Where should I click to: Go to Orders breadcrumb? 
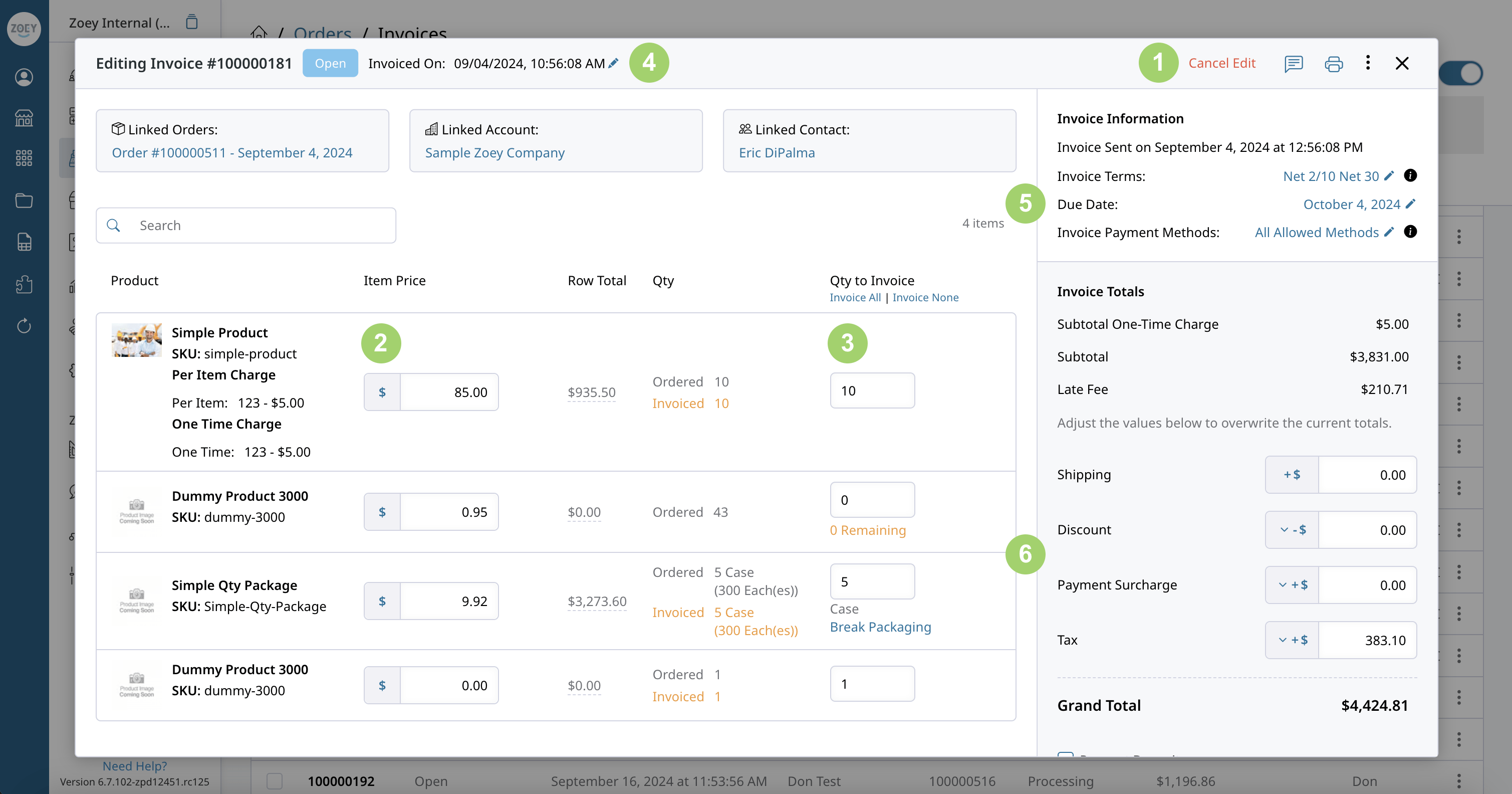(322, 34)
